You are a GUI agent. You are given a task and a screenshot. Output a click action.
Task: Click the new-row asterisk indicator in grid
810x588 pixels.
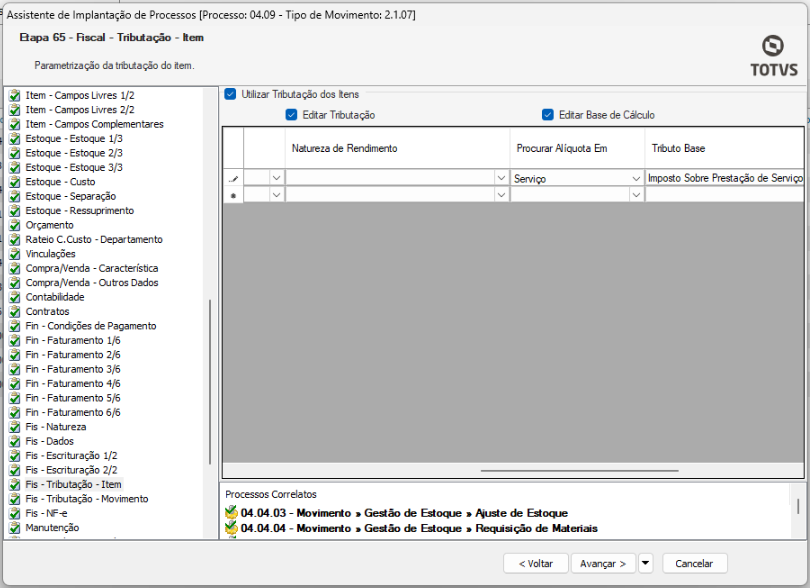tap(233, 195)
